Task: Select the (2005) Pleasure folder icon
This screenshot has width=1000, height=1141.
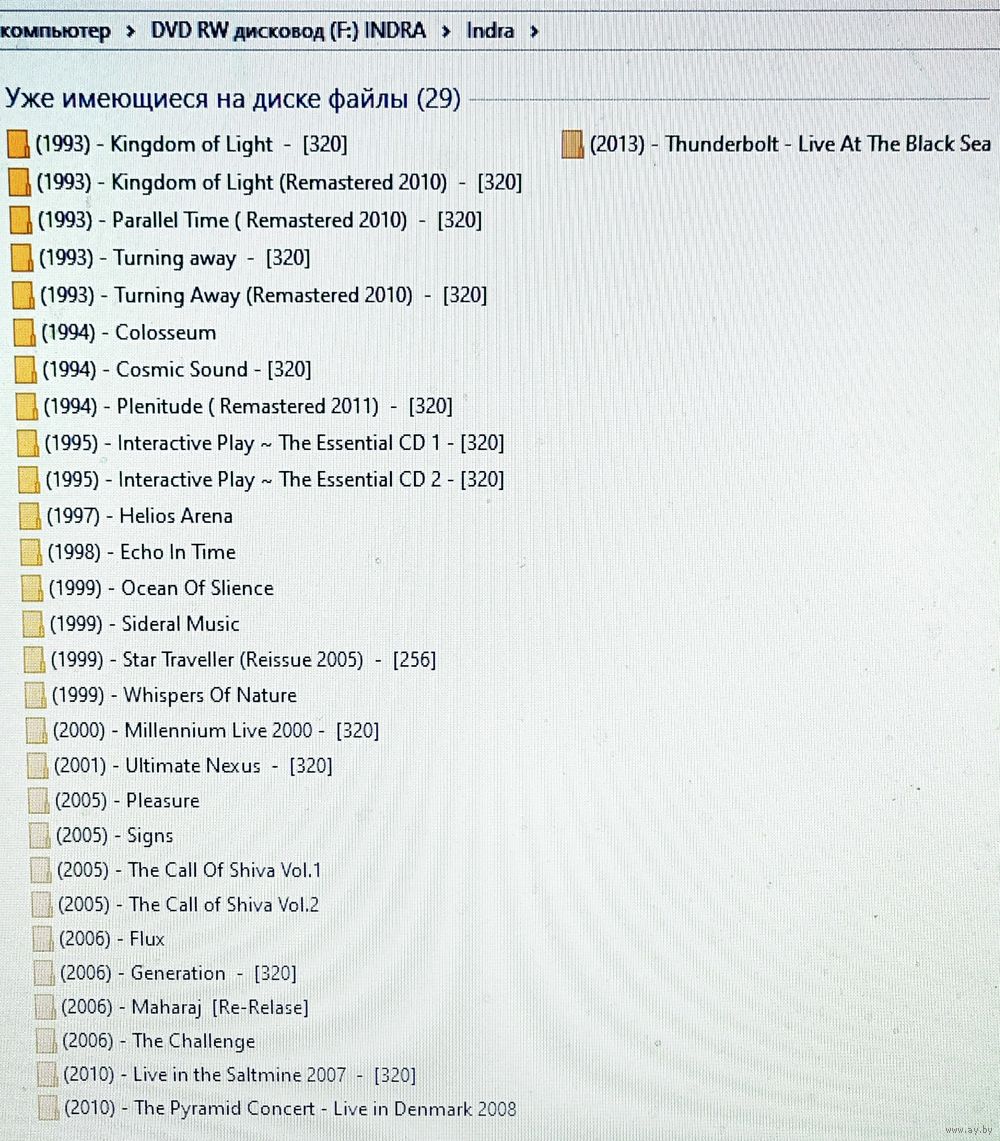Action: pos(38,801)
